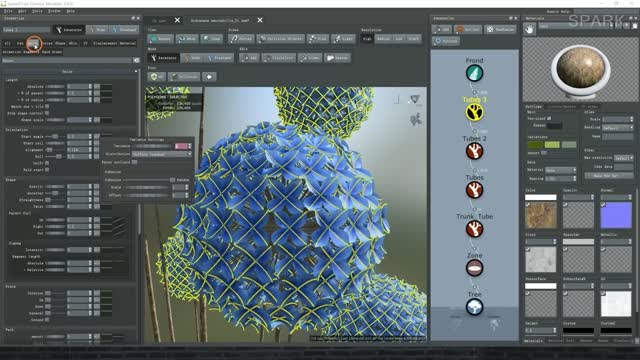Click the navigation gizmo icon in viewport
The width and height of the screenshot is (640, 360).
pyautogui.click(x=415, y=99)
